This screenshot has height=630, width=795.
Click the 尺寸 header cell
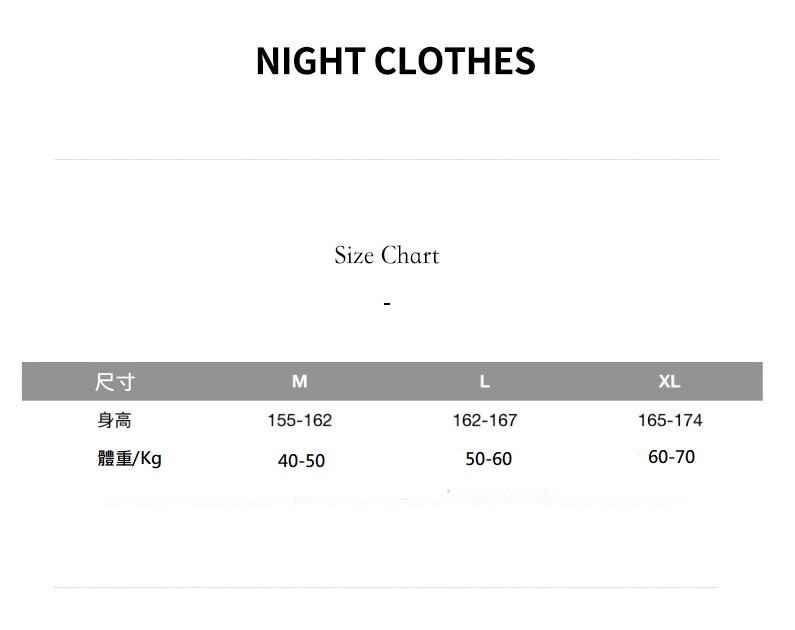pos(115,382)
